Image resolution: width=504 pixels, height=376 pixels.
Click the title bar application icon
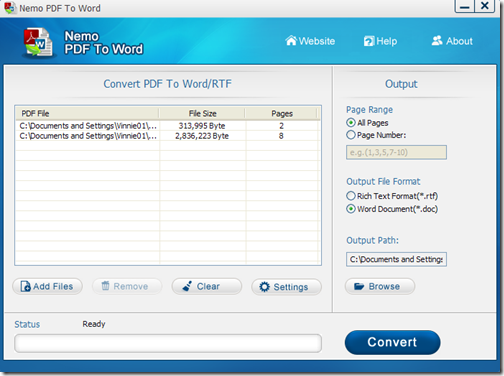(x=10, y=8)
